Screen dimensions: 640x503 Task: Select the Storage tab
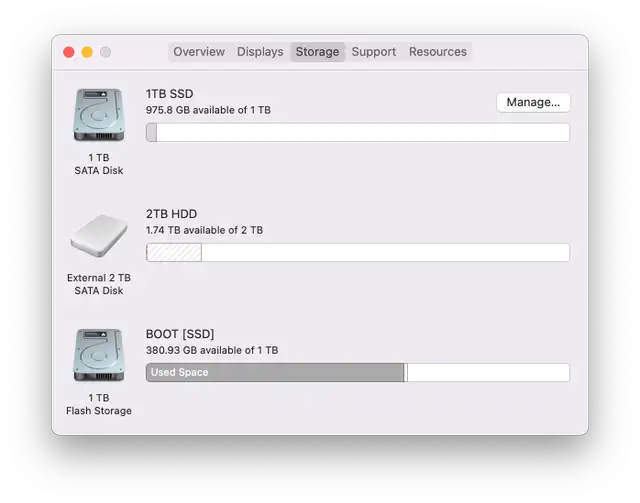[x=318, y=52]
